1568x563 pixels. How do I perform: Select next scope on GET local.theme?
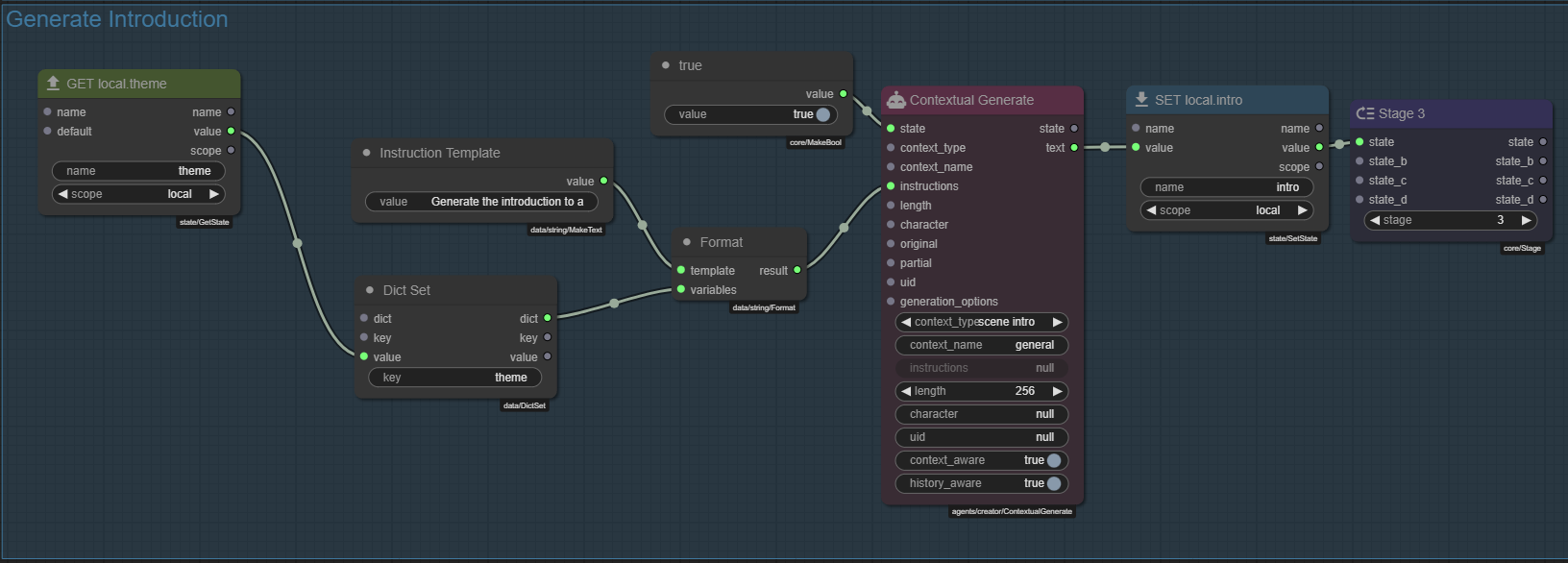214,194
